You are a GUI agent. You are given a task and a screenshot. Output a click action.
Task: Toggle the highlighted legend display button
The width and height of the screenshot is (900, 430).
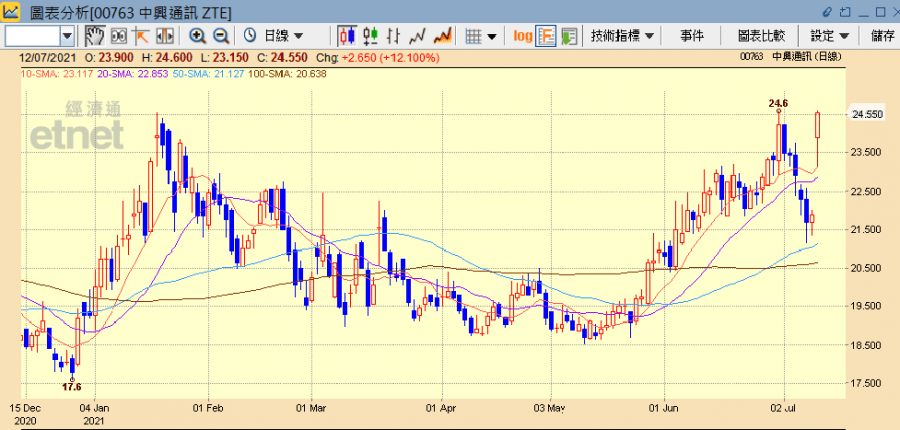547,36
